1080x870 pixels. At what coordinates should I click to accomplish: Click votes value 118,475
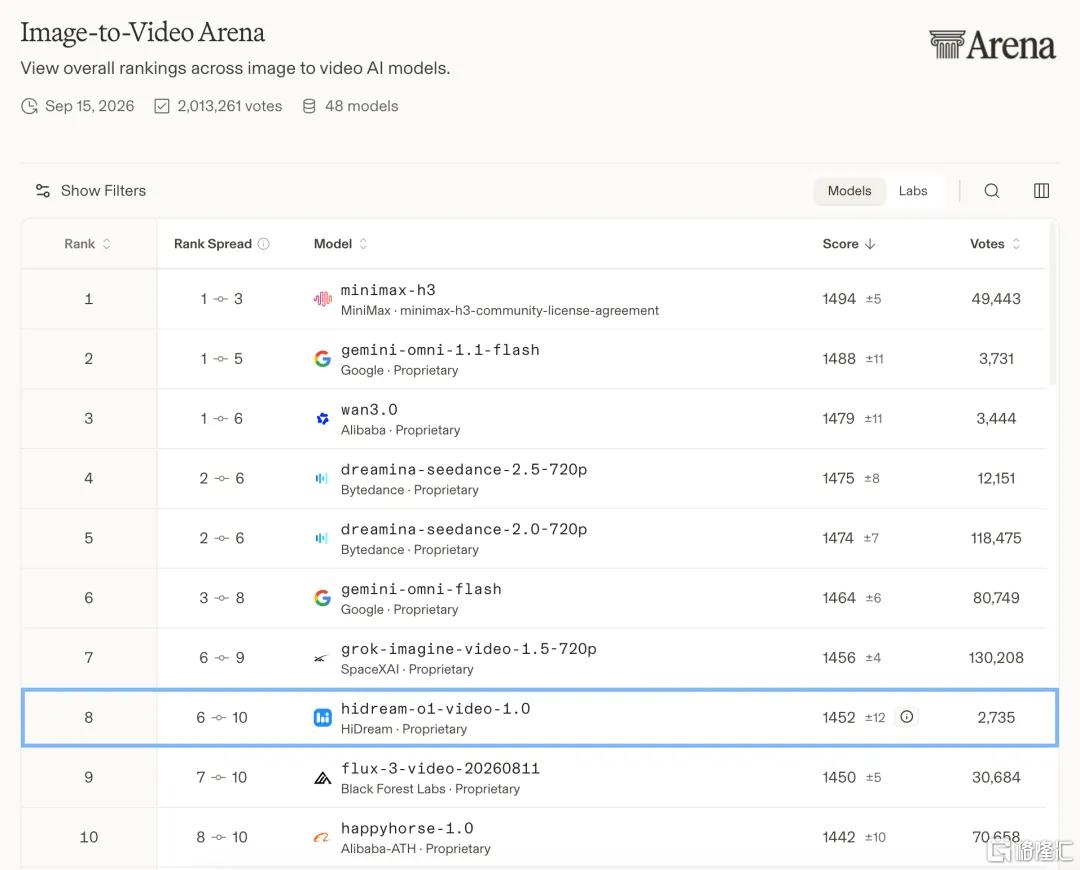[996, 538]
